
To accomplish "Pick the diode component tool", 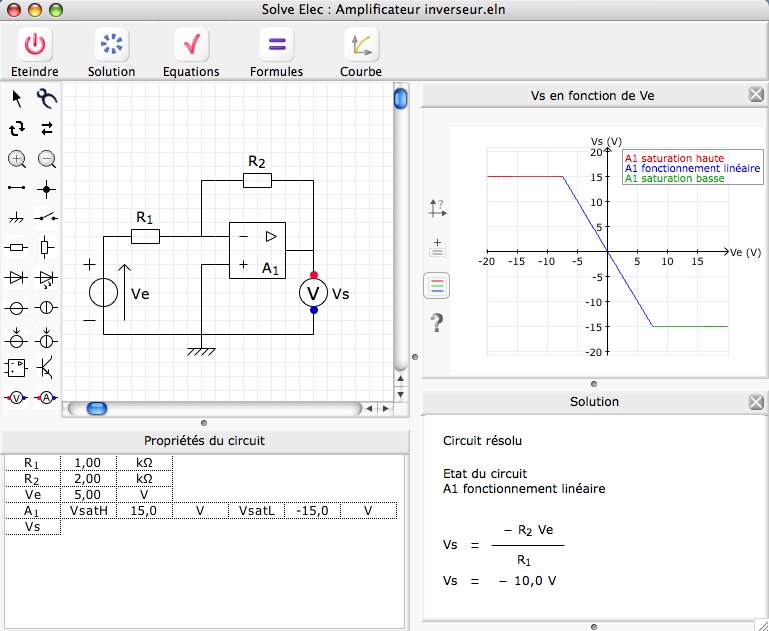I will 17,277.
